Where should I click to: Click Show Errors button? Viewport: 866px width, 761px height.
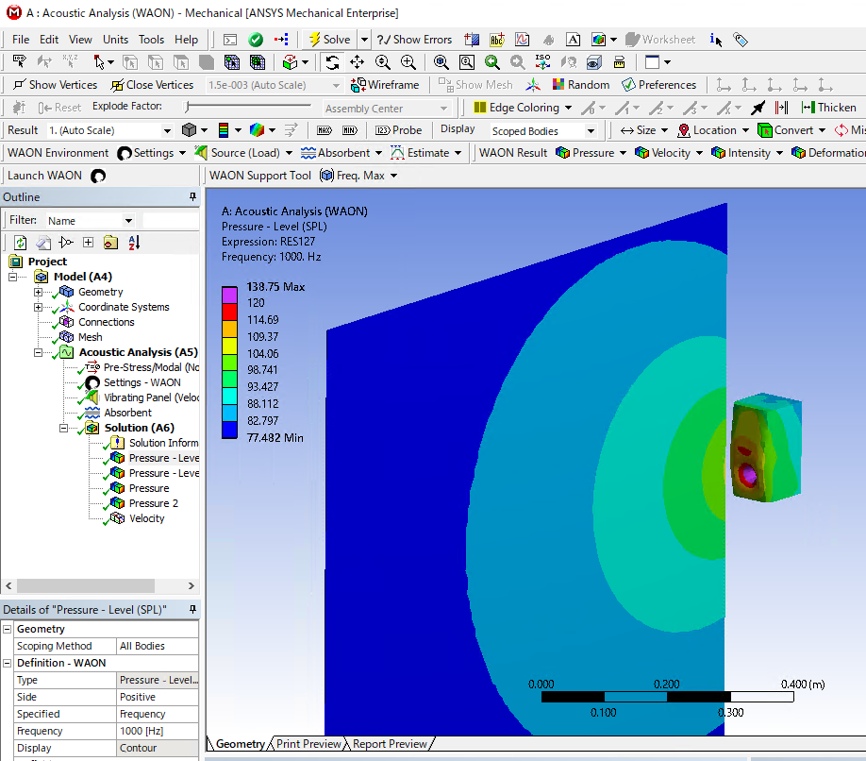[x=415, y=39]
